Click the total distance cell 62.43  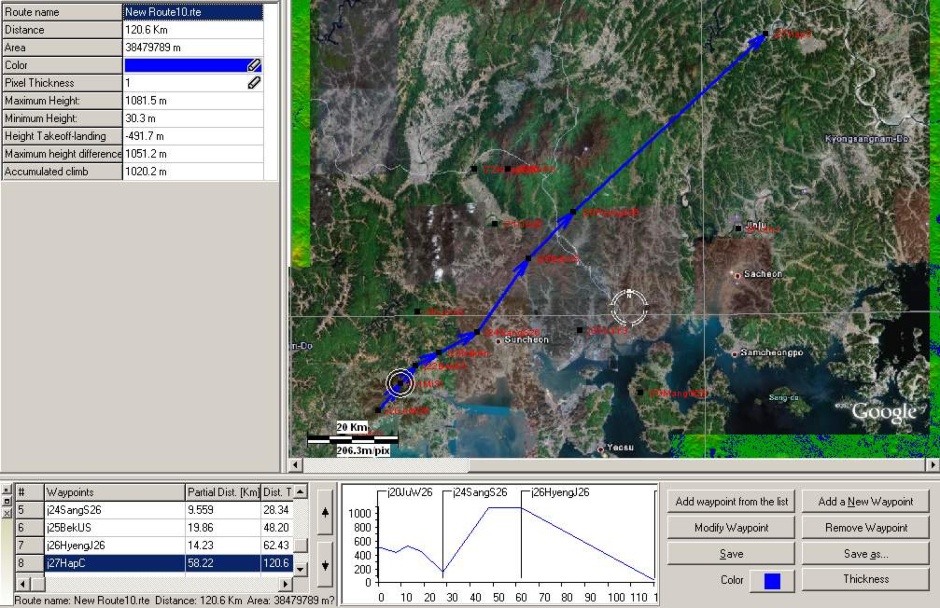[277, 545]
